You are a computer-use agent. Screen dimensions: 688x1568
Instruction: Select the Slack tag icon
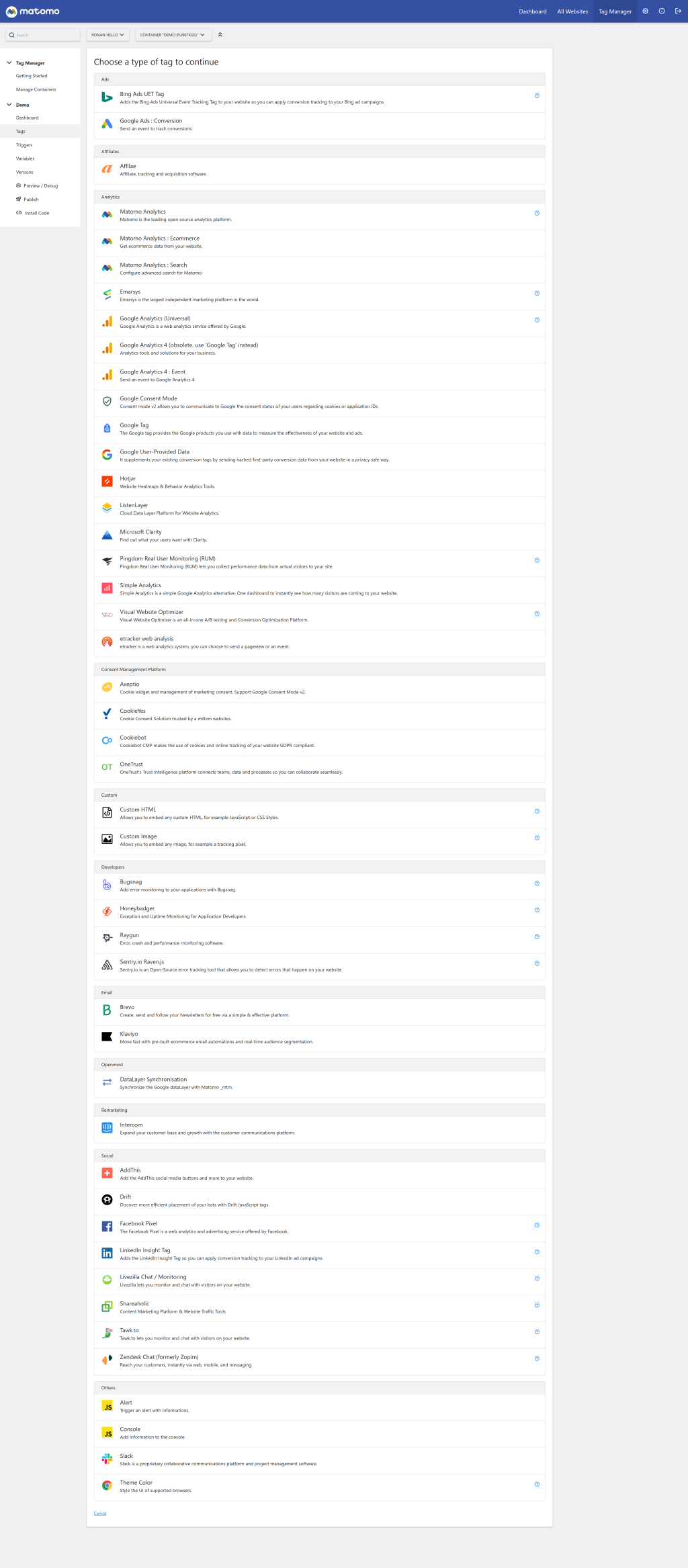pyautogui.click(x=107, y=1458)
